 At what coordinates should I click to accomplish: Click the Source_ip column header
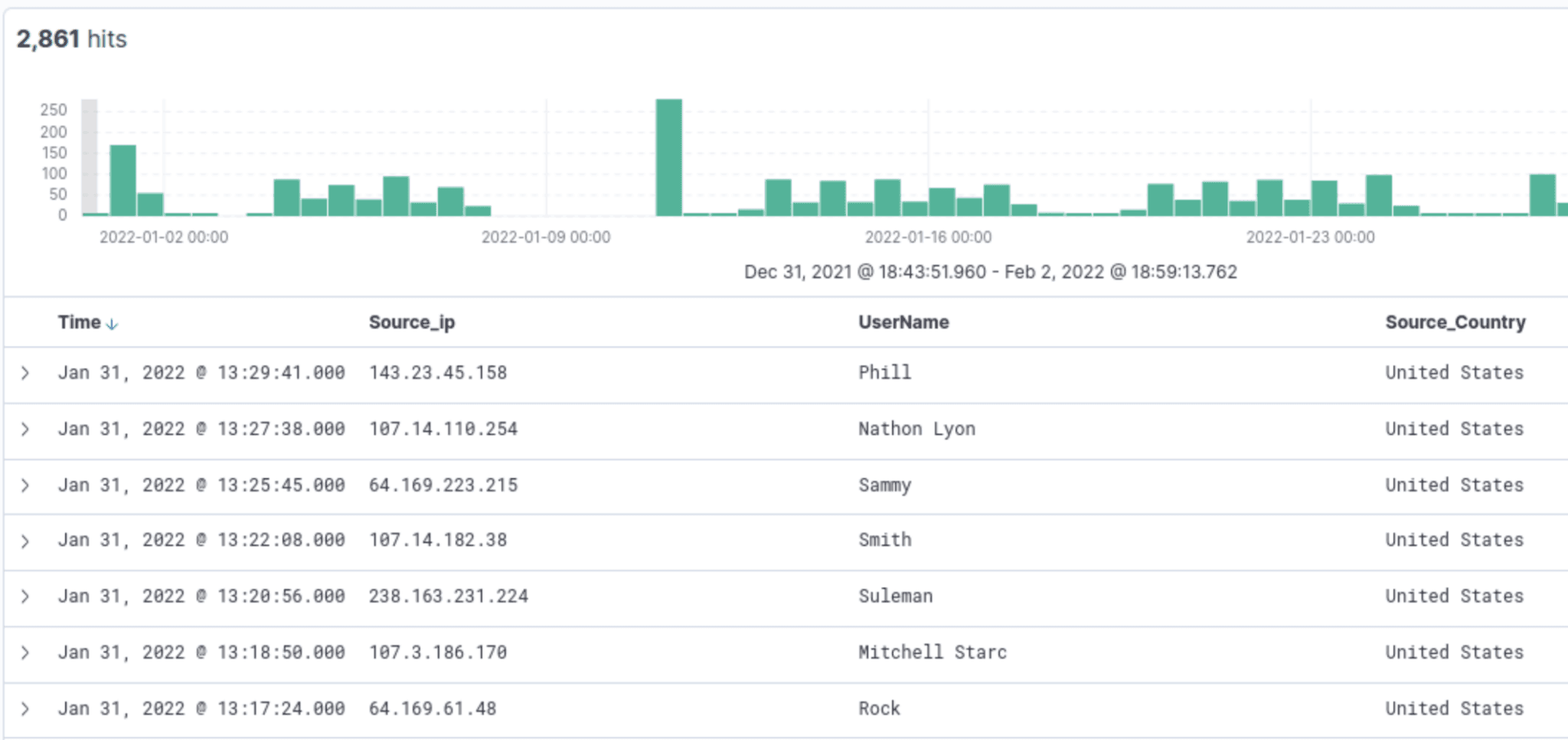point(412,323)
